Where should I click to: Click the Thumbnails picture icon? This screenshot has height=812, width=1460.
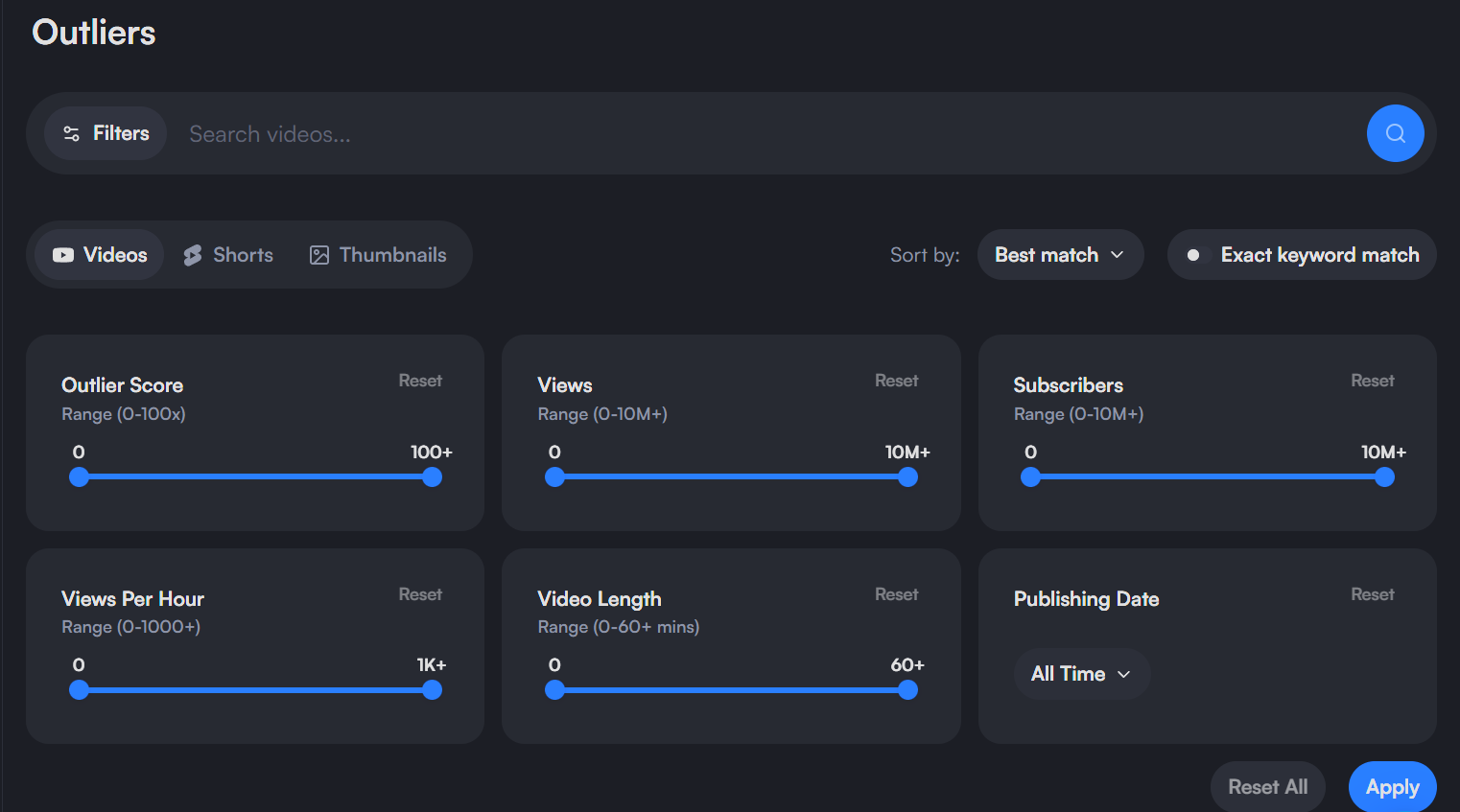coord(318,254)
